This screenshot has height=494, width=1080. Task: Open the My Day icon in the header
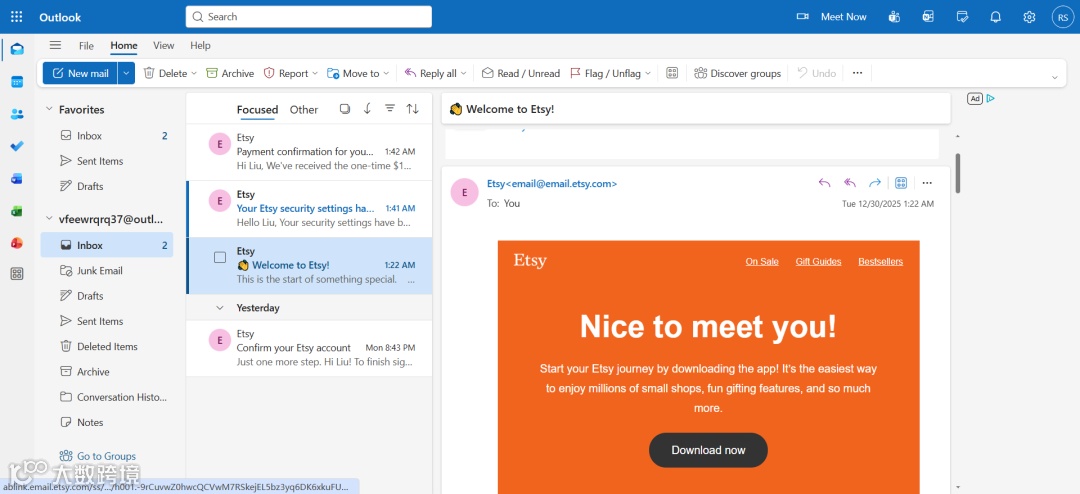[962, 17]
